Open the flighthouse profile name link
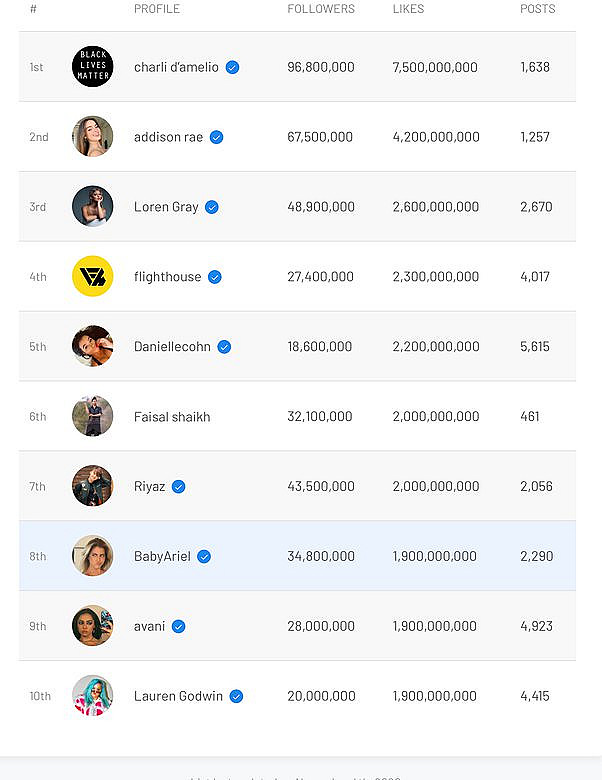602x780 pixels. pyautogui.click(x=167, y=277)
